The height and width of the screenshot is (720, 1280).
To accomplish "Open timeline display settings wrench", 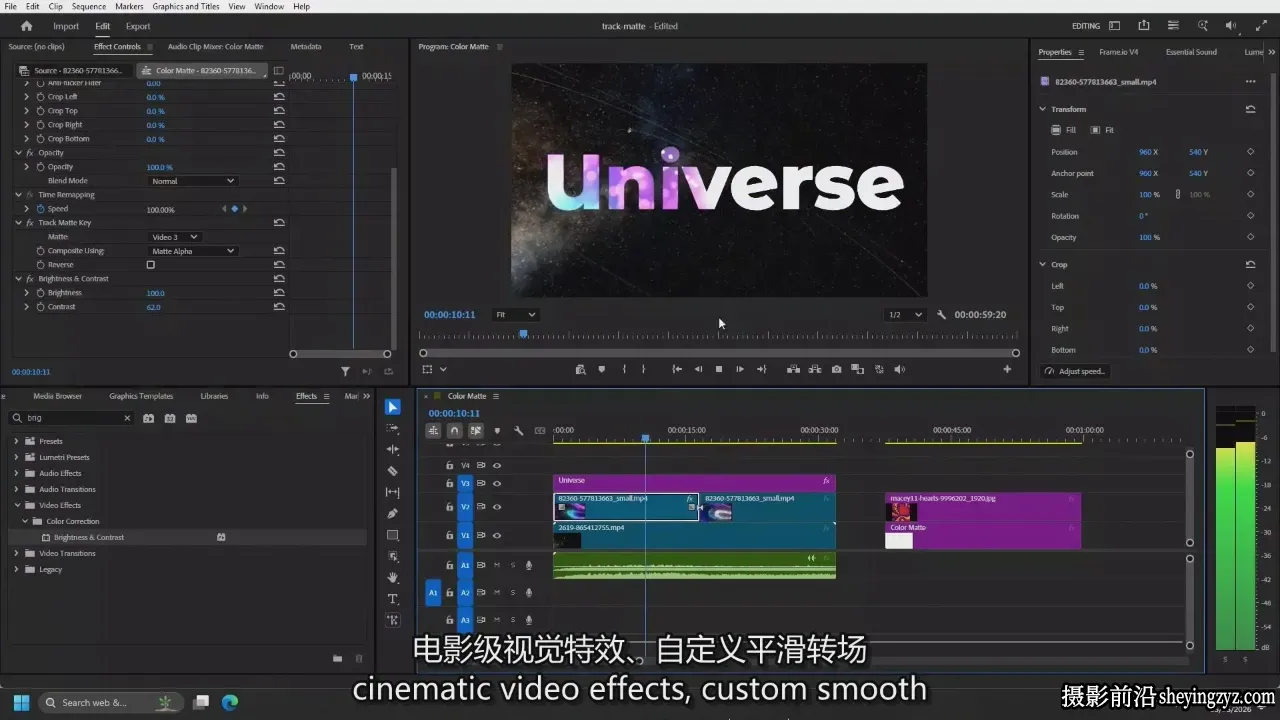I will pyautogui.click(x=519, y=431).
